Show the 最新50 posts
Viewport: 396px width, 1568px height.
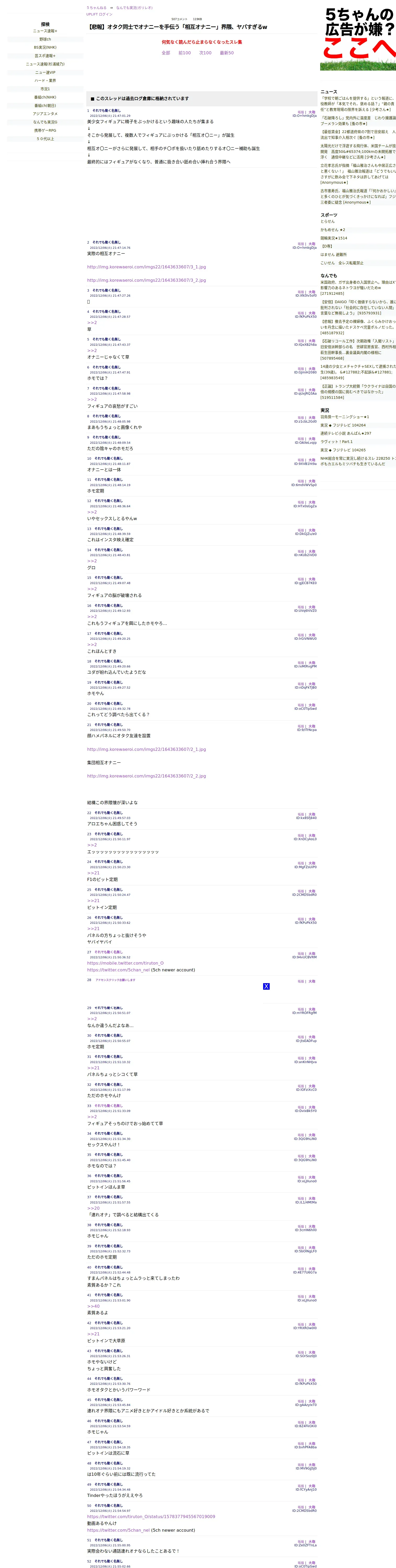[227, 53]
